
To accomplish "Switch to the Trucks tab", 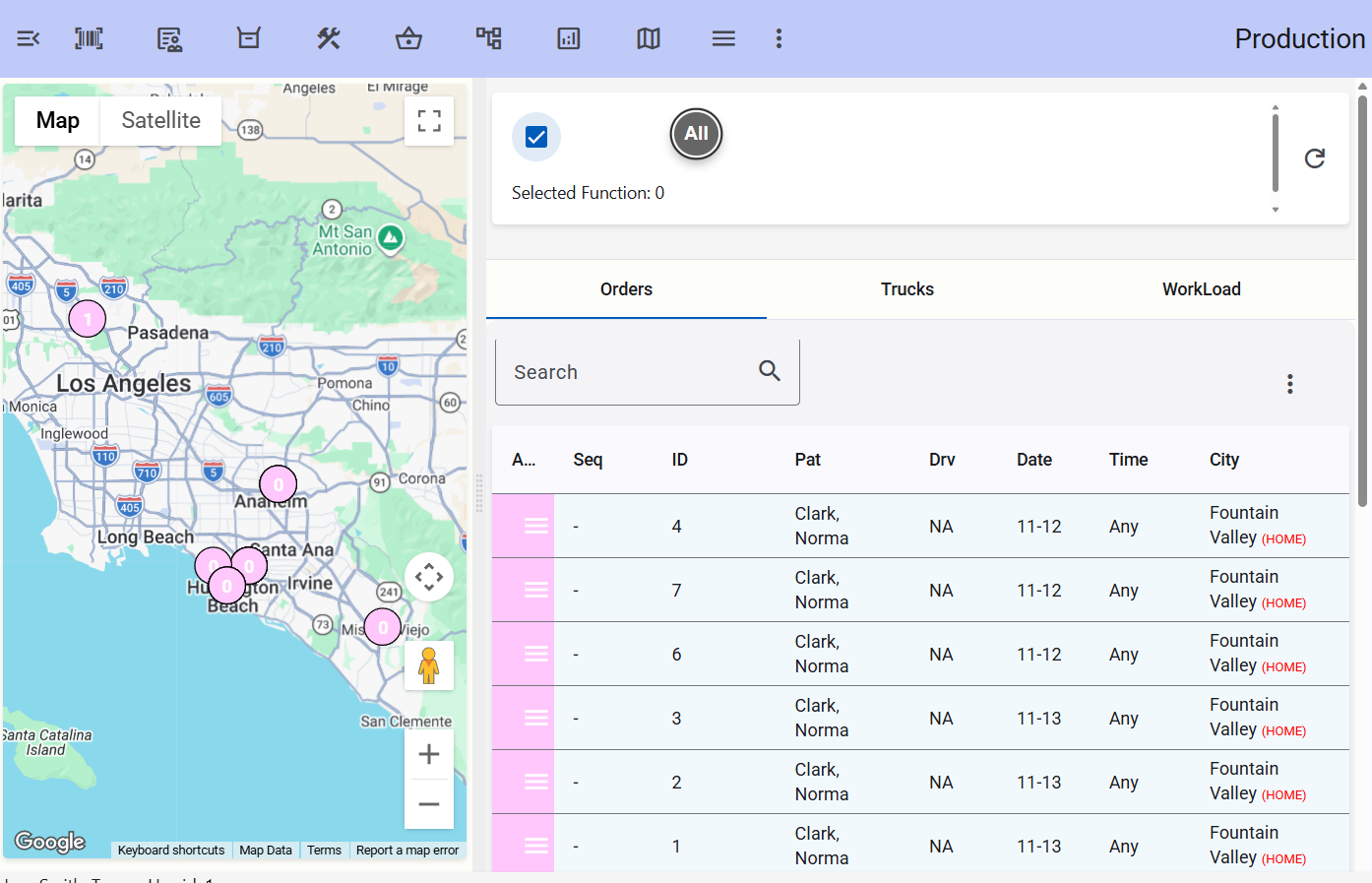I will [906, 288].
